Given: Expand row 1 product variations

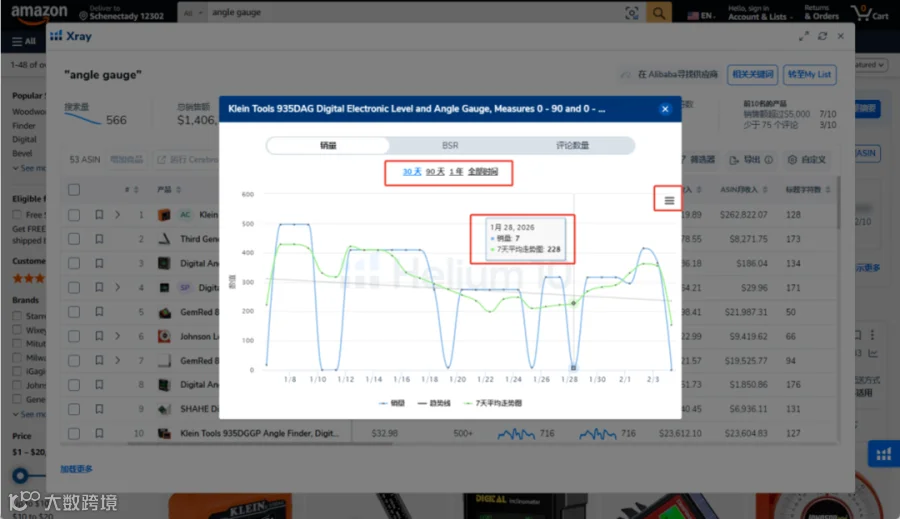Looking at the screenshot, I should point(118,215).
